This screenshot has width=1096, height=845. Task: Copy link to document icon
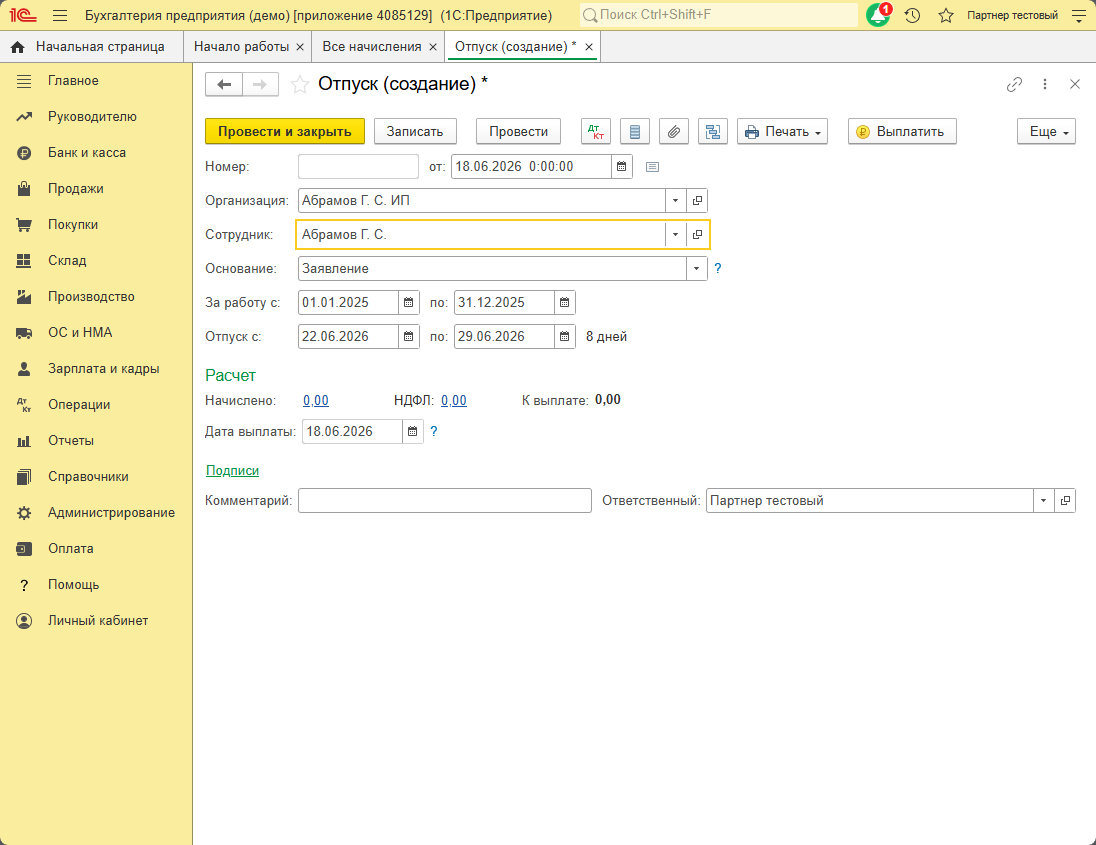1014,85
